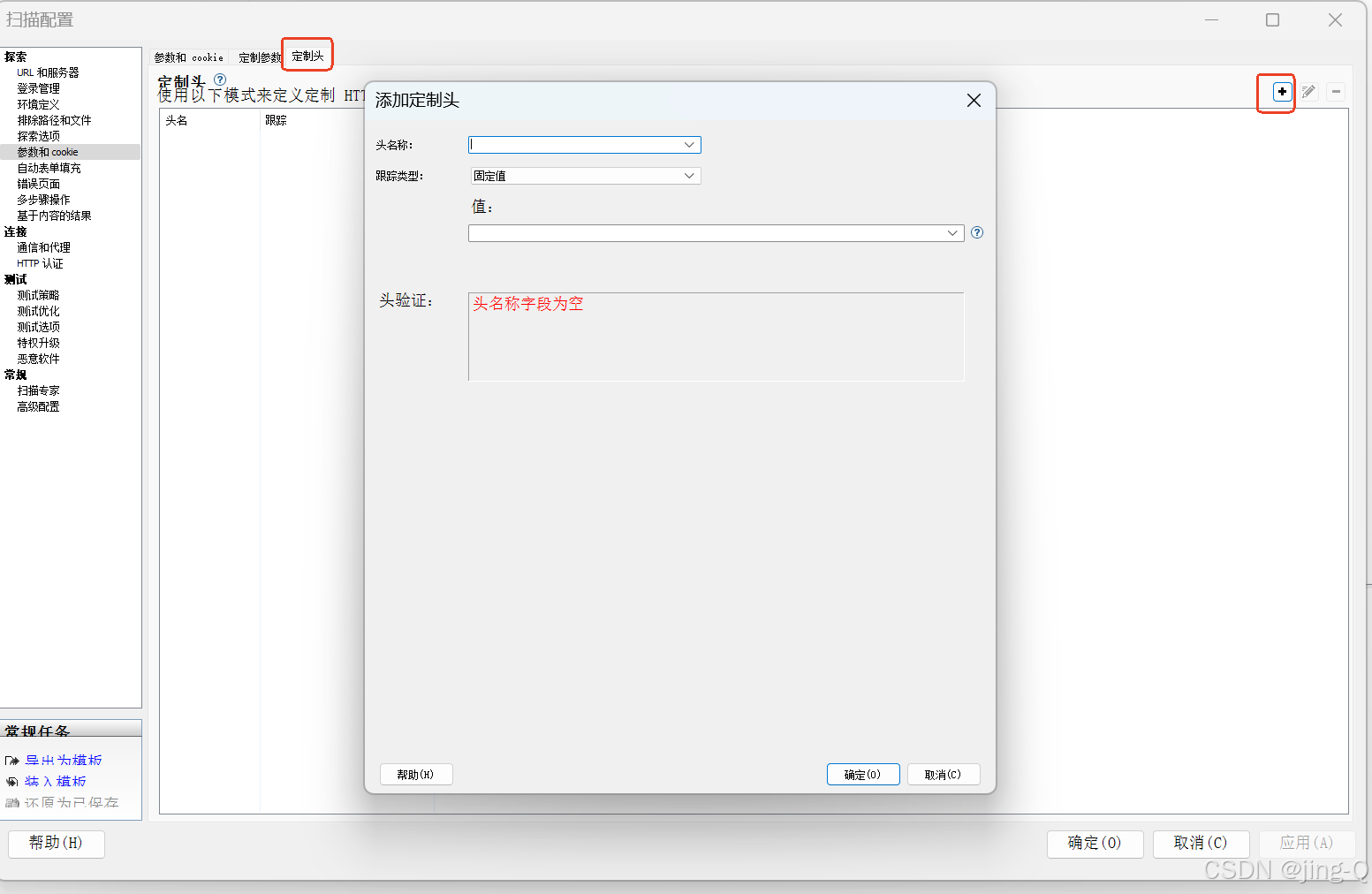Click the main window 确定(O) button
This screenshot has height=894, width=1372.
pos(1095,844)
